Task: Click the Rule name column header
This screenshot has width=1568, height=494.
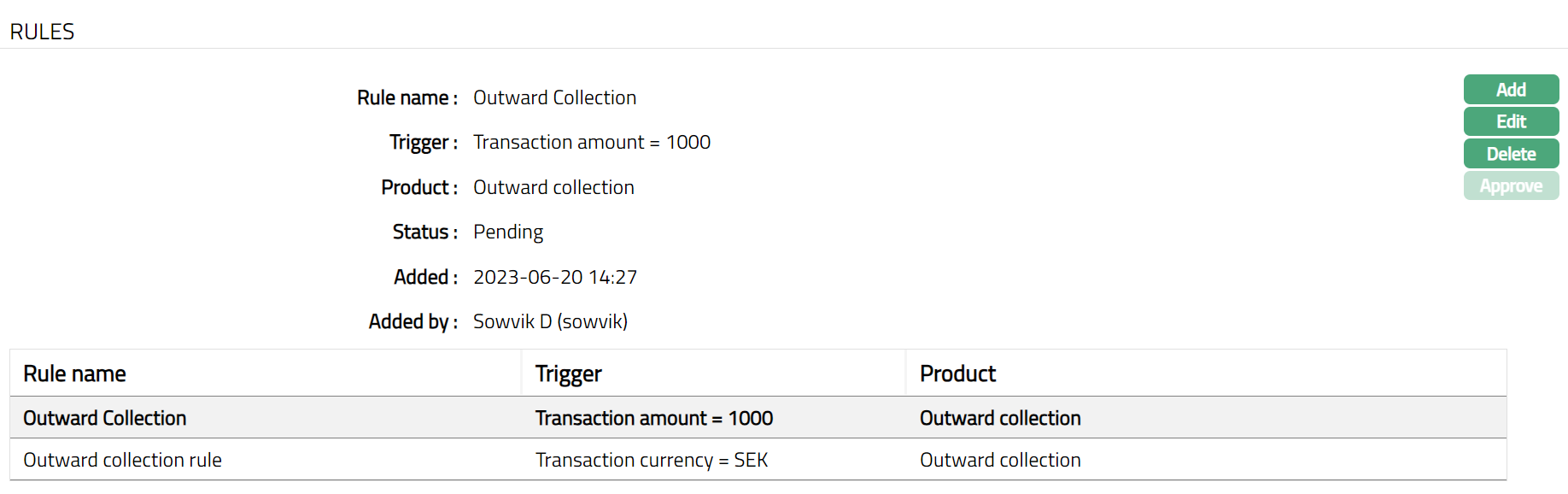Action: pyautogui.click(x=74, y=373)
